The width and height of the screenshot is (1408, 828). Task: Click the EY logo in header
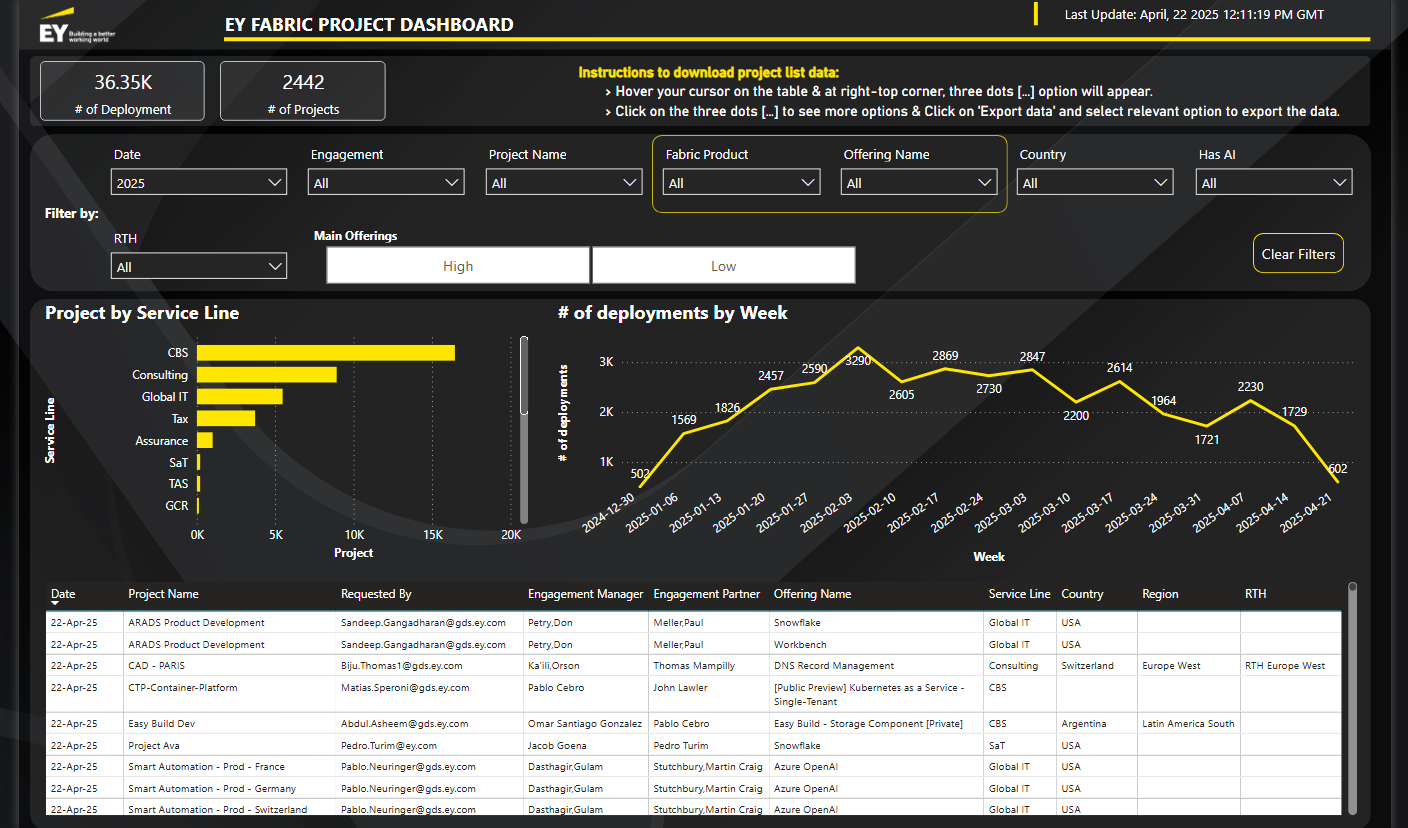click(52, 31)
